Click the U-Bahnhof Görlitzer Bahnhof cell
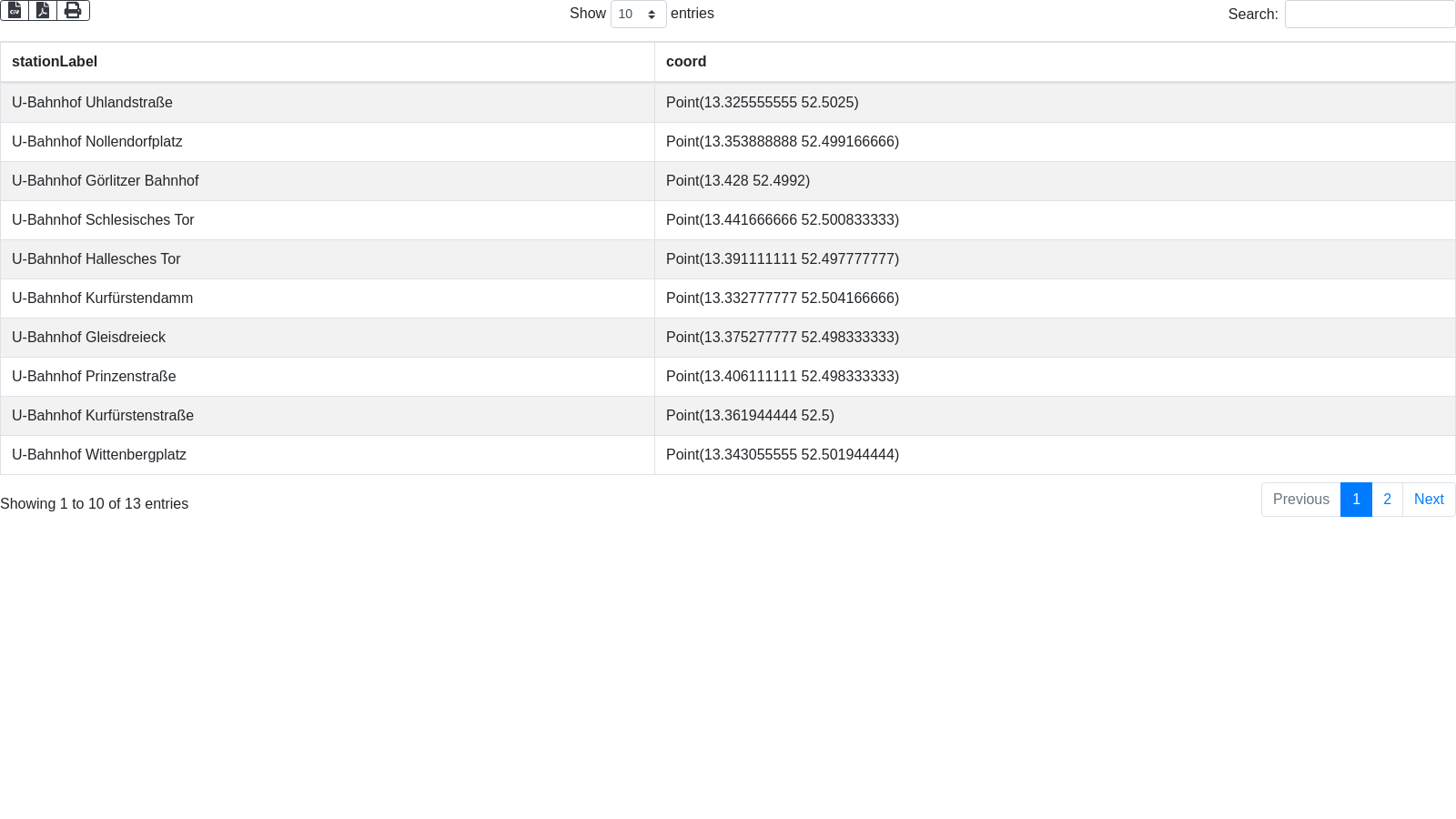The width and height of the screenshot is (1456, 819). (x=105, y=181)
